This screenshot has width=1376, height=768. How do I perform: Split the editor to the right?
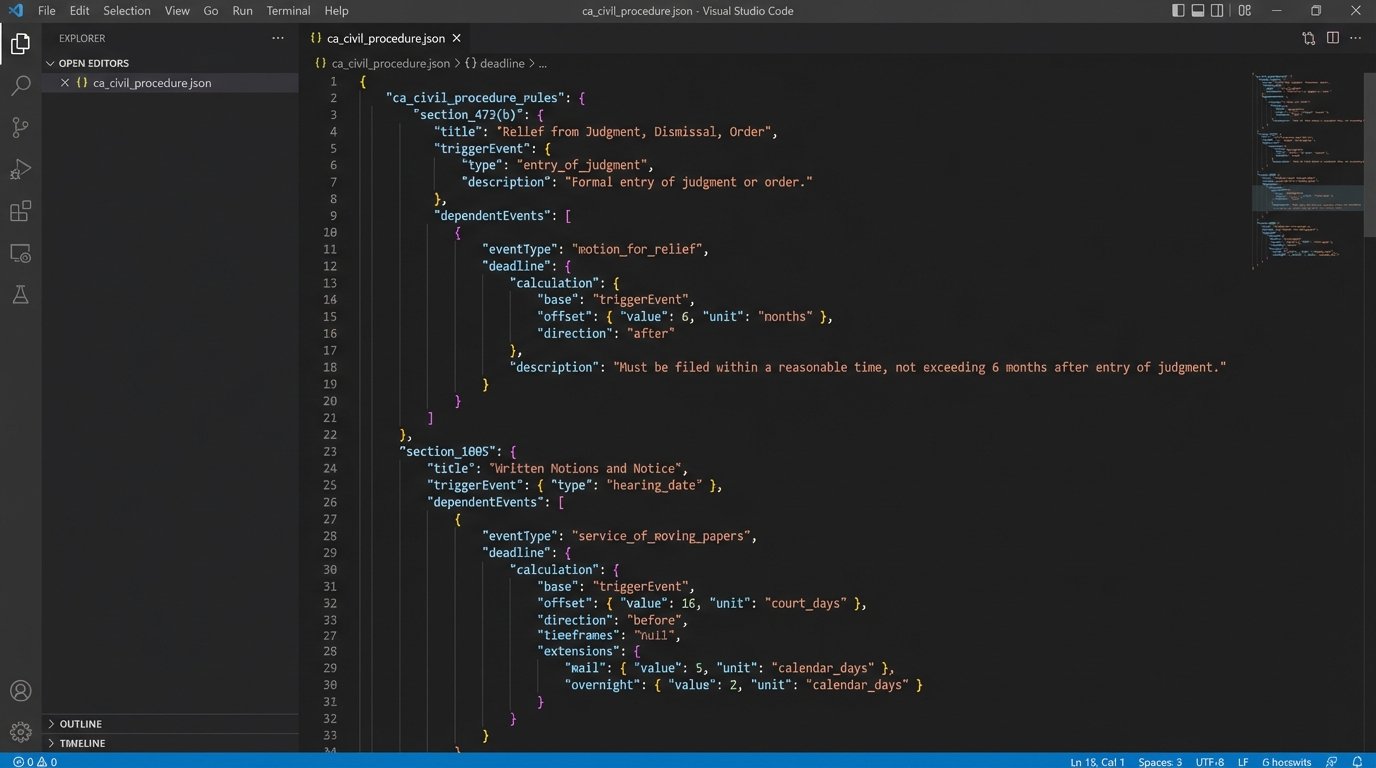[x=1332, y=38]
